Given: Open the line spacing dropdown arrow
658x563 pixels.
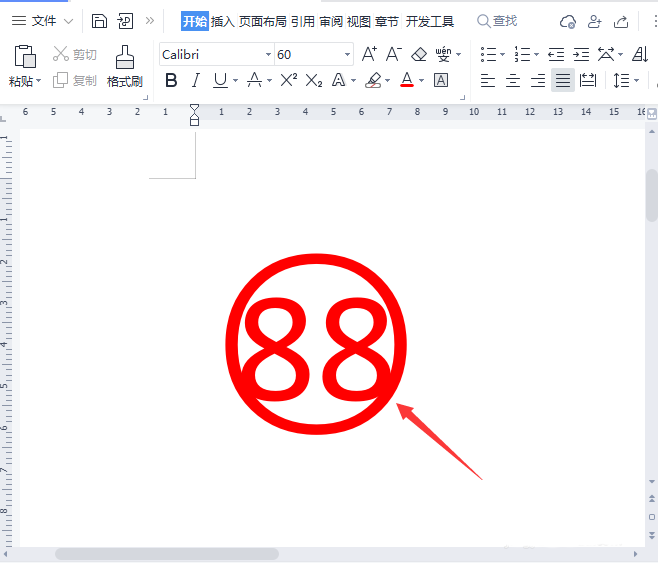Looking at the screenshot, I should (637, 80).
